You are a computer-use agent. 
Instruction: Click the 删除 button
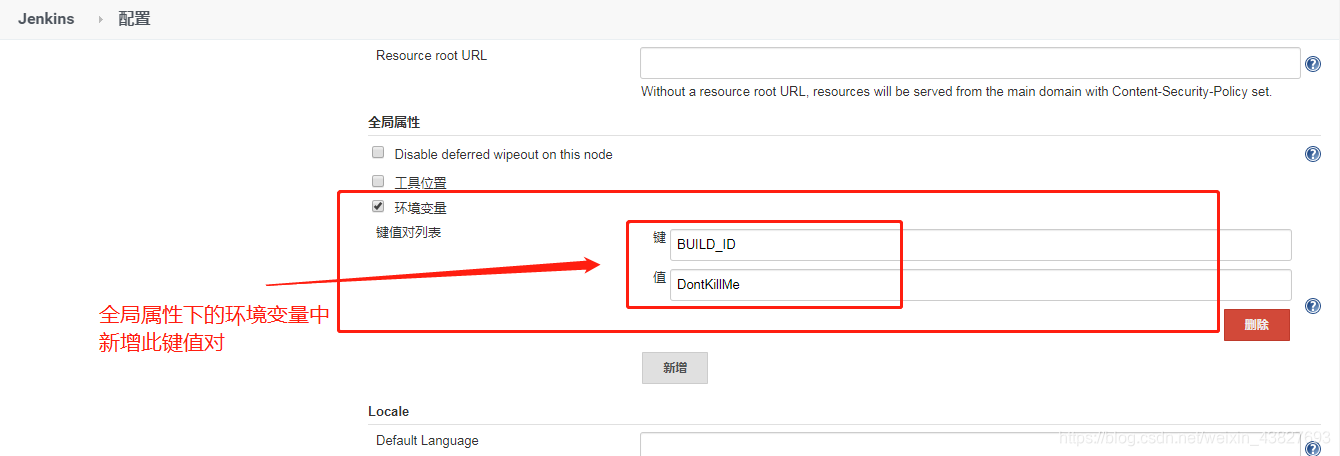coord(1256,325)
